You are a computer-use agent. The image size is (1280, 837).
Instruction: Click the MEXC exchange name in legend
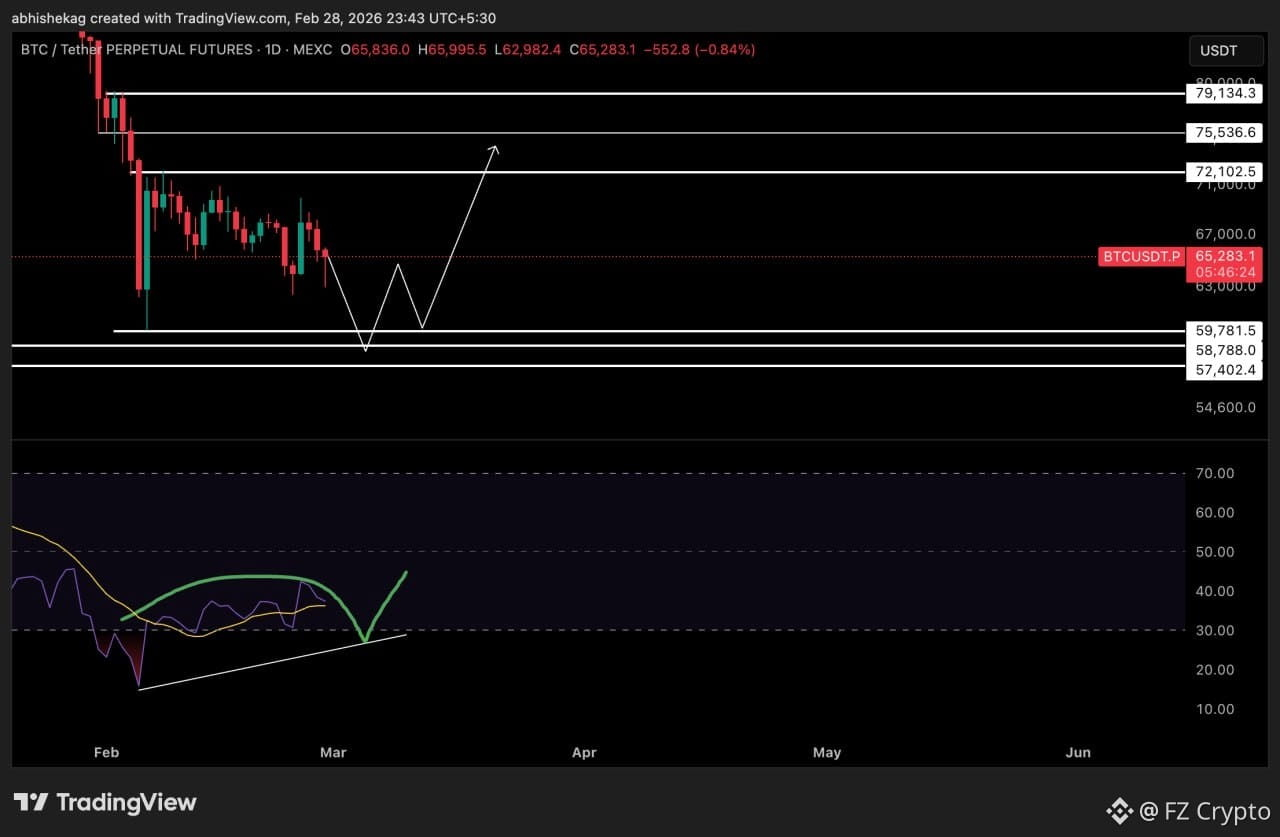314,49
